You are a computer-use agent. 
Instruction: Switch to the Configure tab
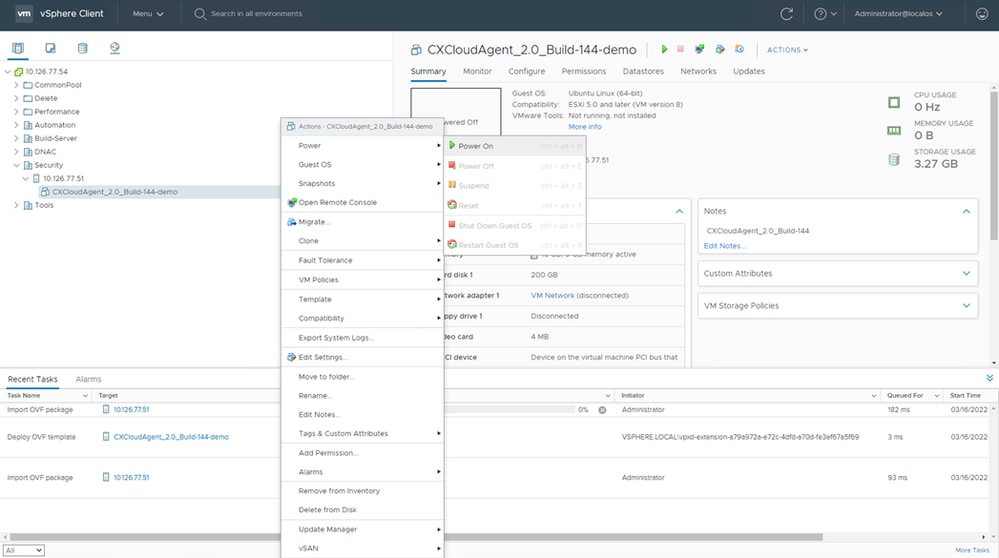[x=526, y=71]
